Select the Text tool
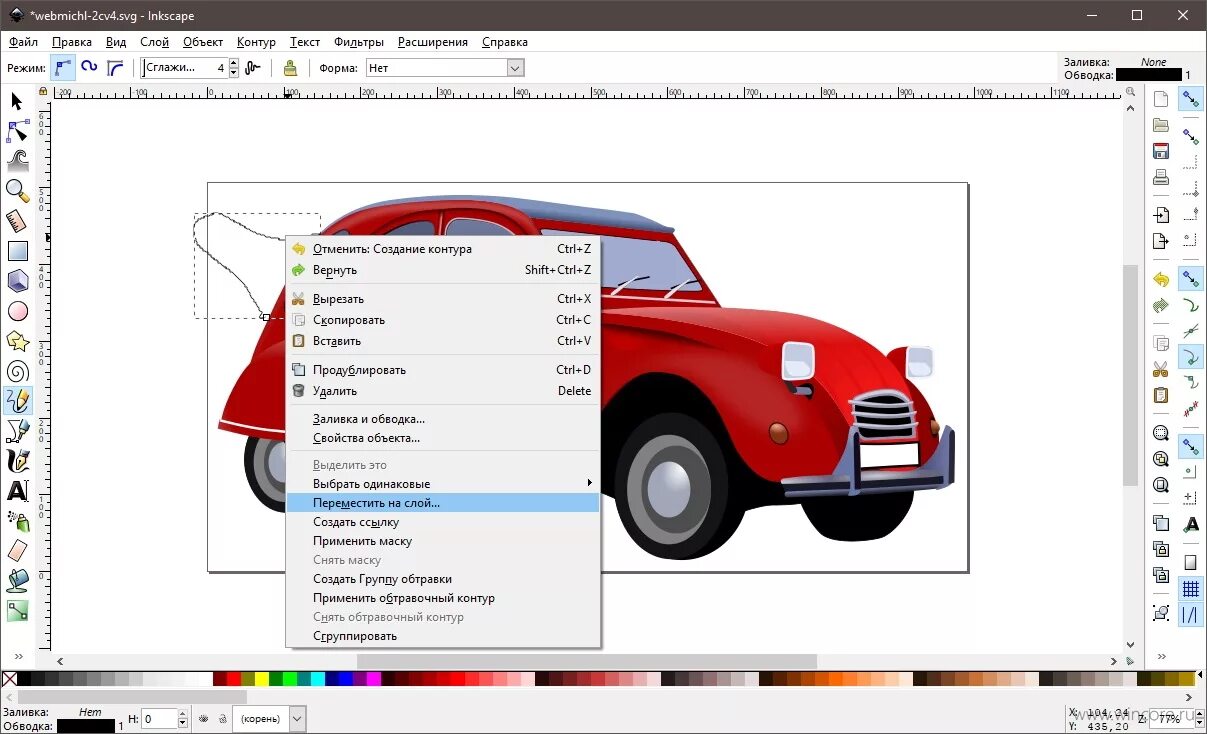This screenshot has height=734, width=1207. [17, 491]
